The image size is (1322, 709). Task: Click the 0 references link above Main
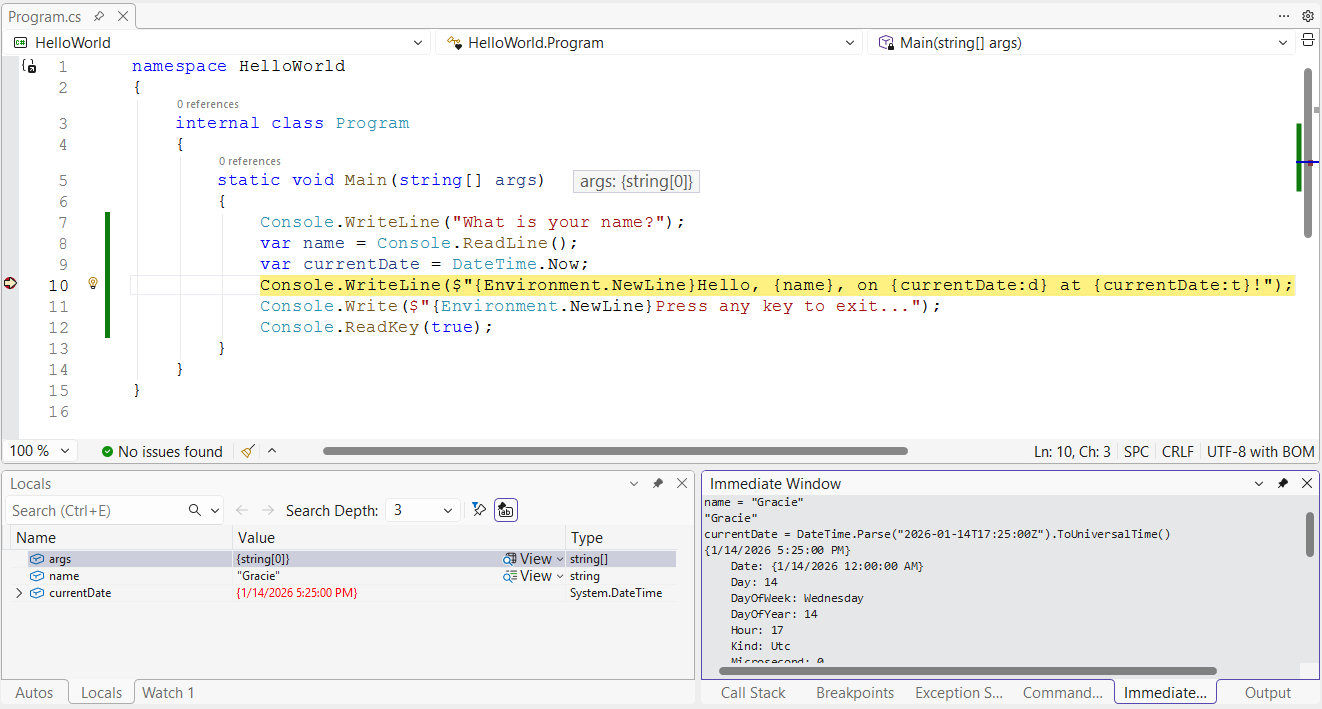(x=249, y=161)
